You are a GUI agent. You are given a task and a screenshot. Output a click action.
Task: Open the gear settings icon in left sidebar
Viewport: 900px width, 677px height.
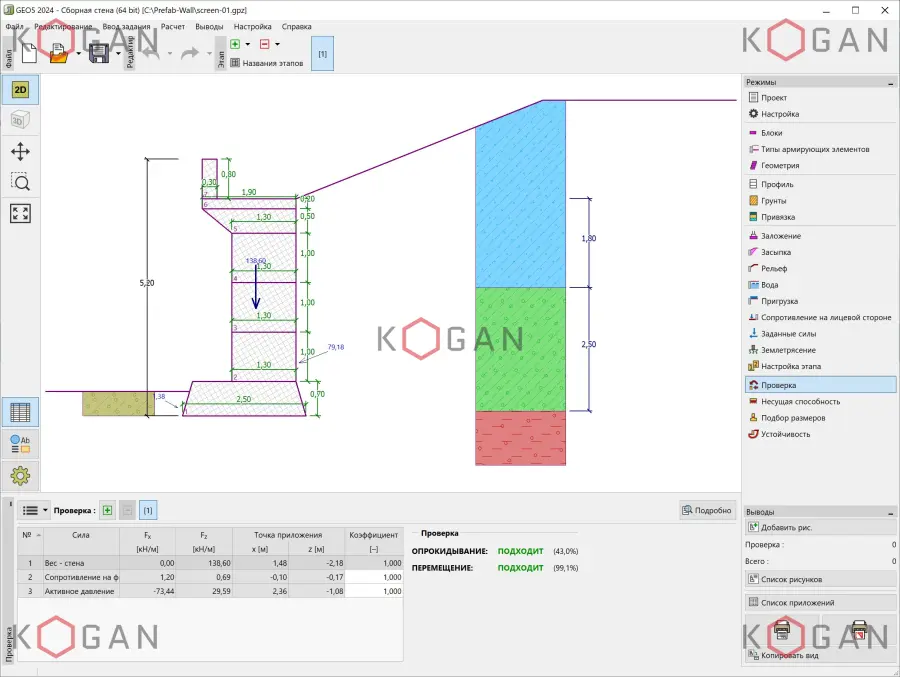point(20,475)
